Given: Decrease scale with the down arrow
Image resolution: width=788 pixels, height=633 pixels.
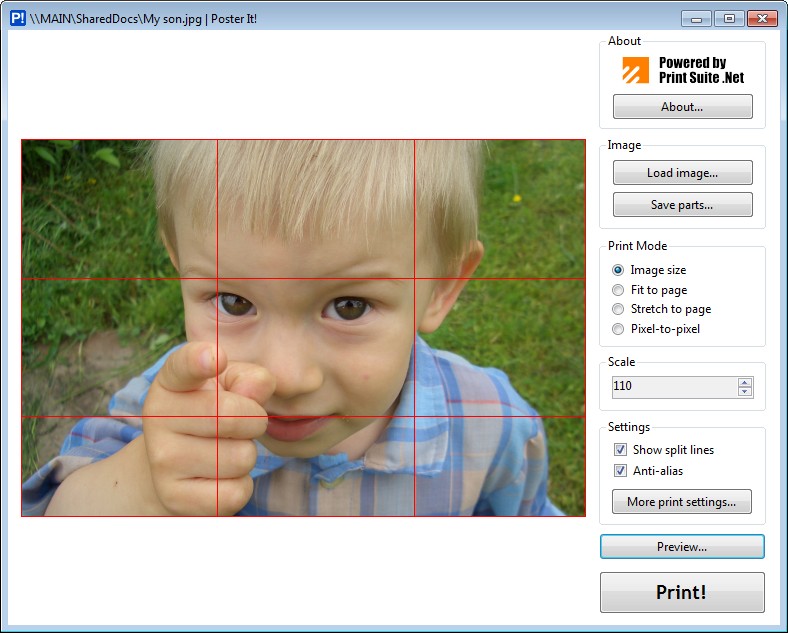Looking at the screenshot, I should pos(744,392).
